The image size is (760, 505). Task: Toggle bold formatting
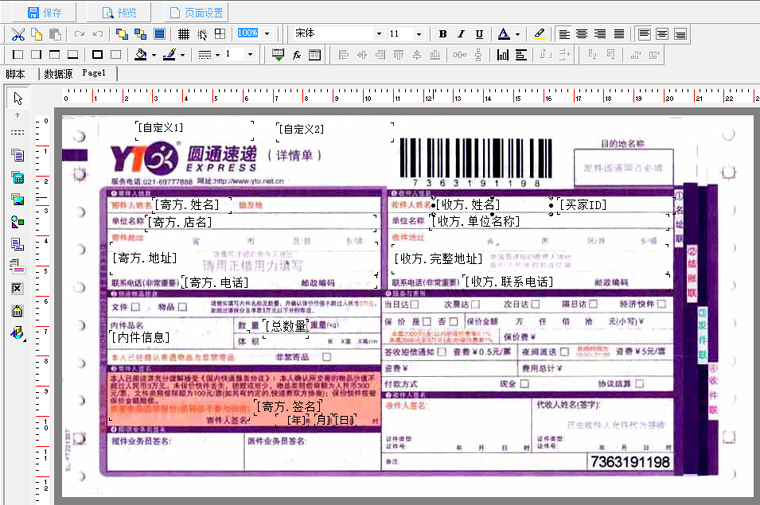pyautogui.click(x=443, y=34)
